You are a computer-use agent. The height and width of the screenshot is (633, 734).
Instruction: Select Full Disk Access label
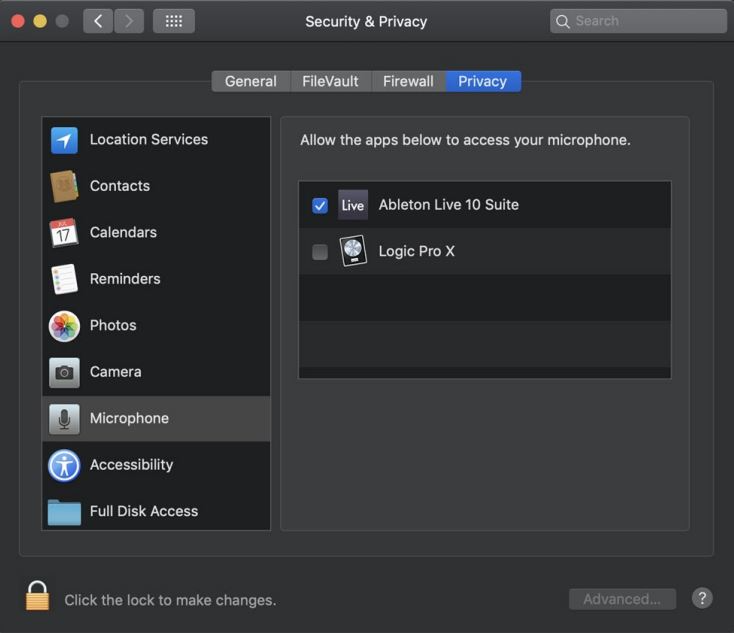point(144,511)
